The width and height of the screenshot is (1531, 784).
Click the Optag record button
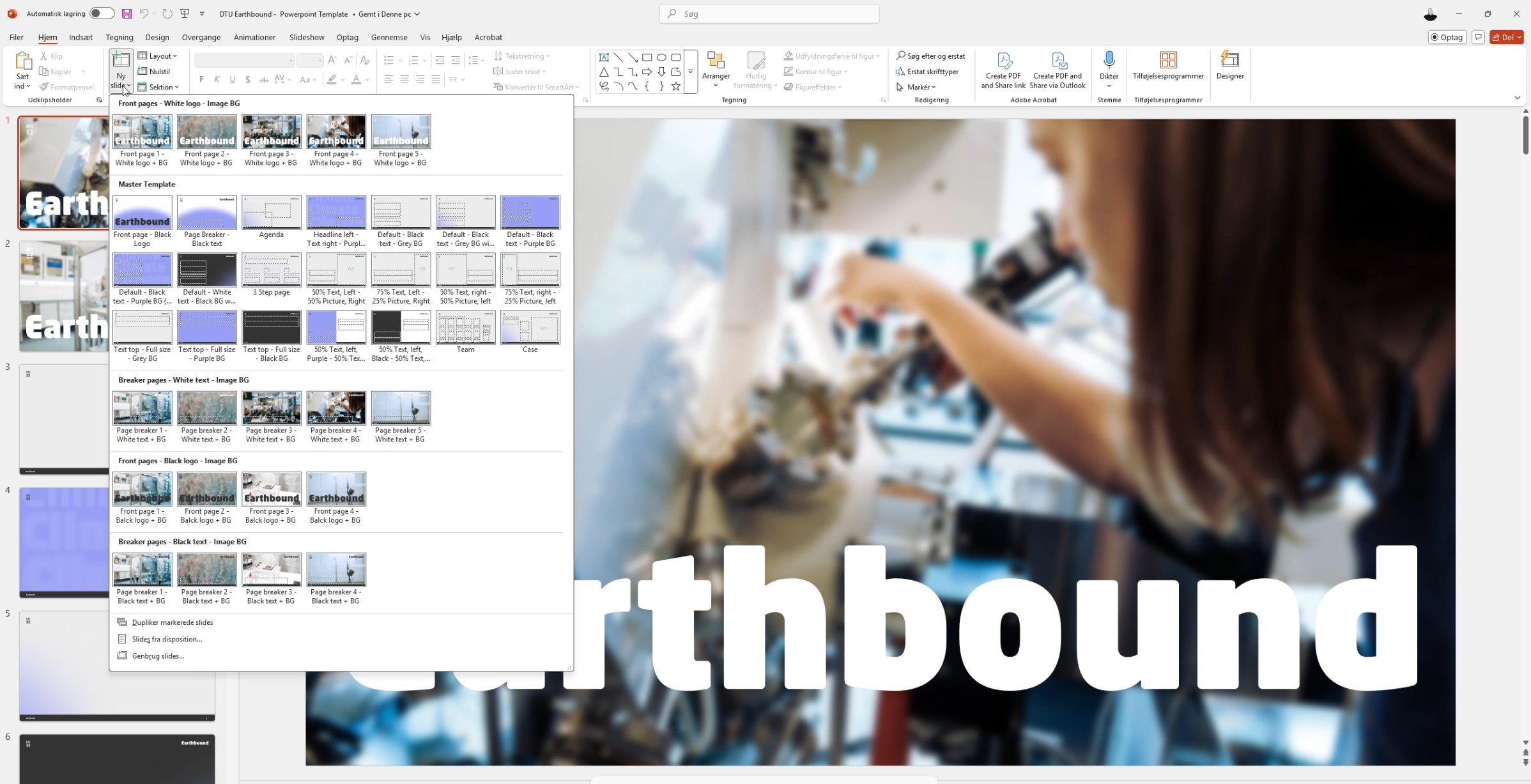click(x=1447, y=37)
